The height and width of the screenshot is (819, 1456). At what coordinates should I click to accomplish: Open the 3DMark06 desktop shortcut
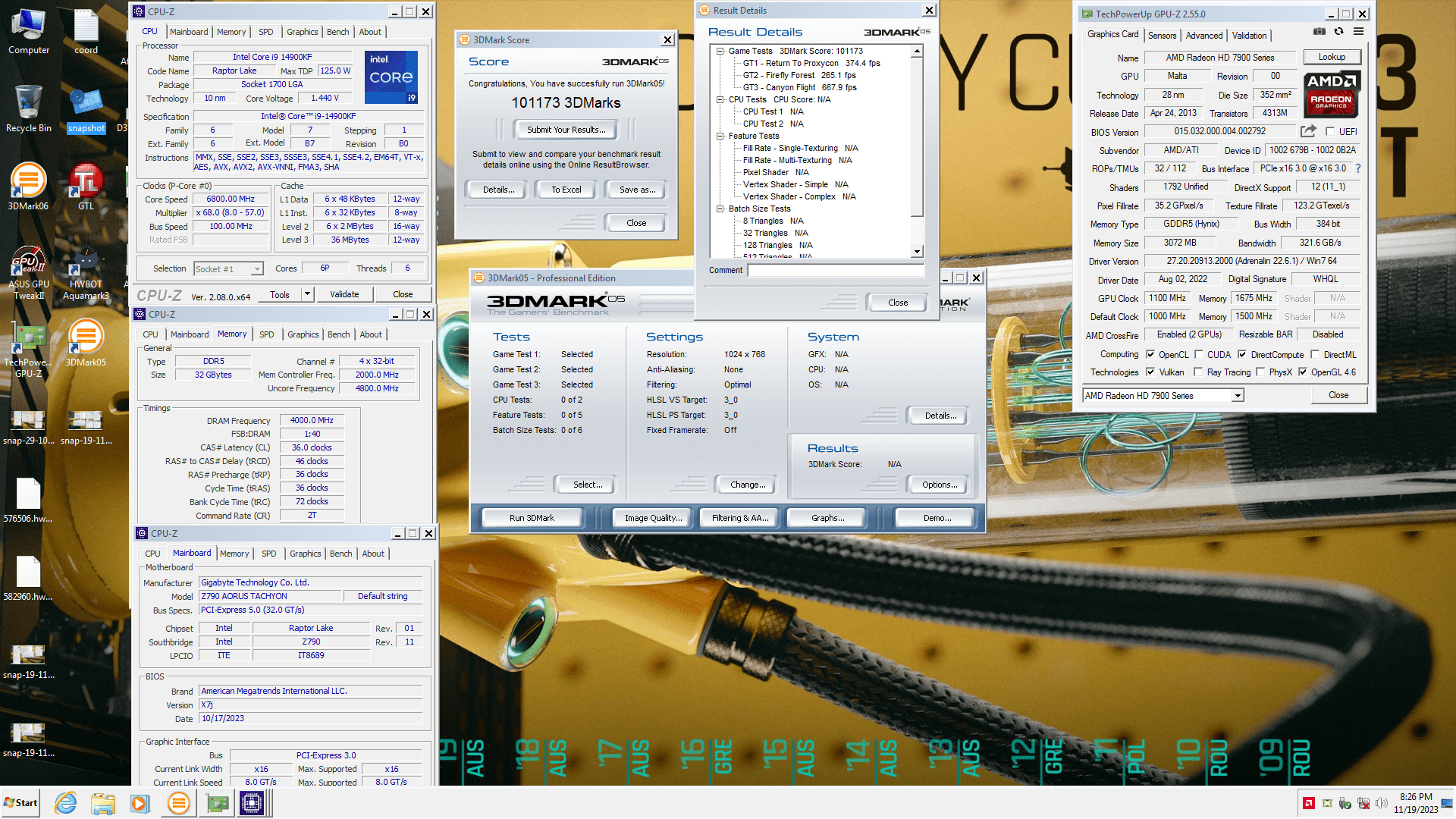[x=28, y=187]
